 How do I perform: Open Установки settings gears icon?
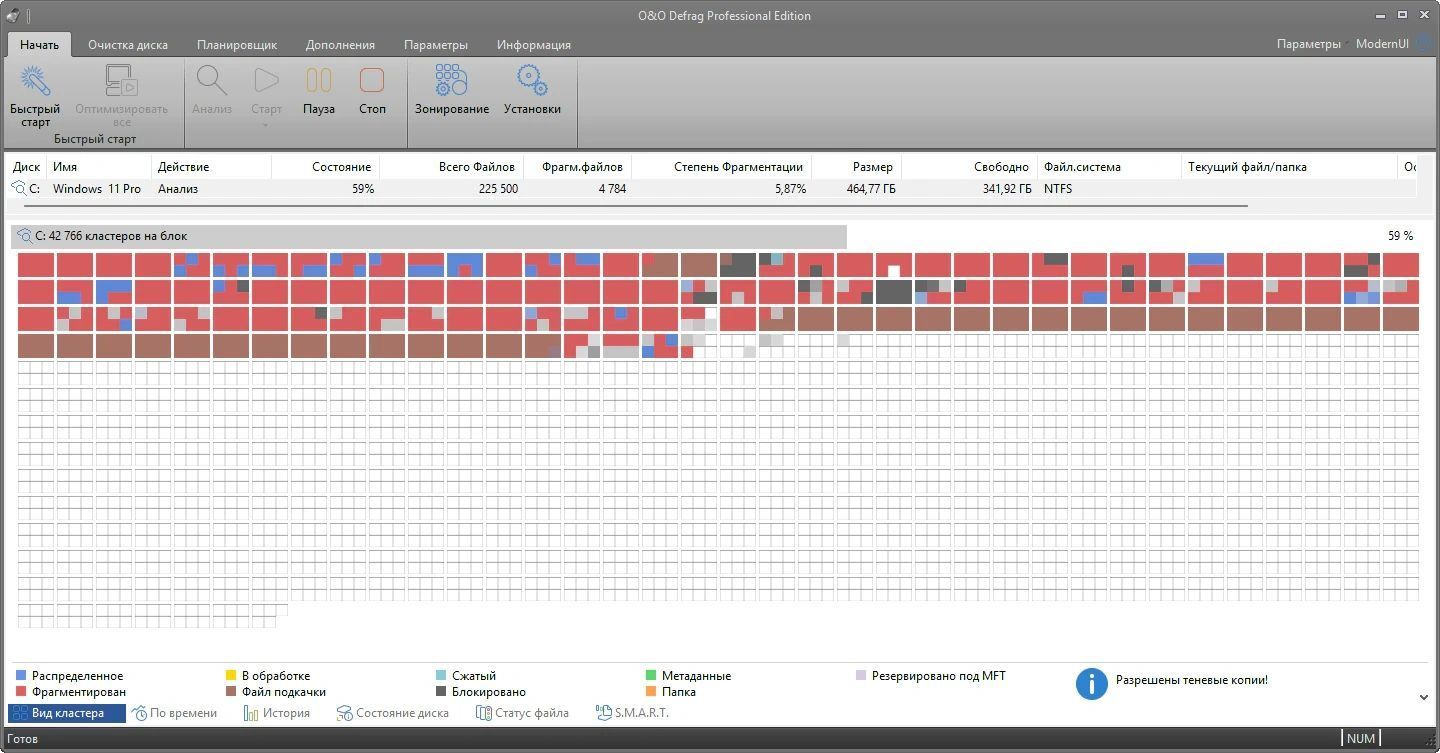(532, 80)
